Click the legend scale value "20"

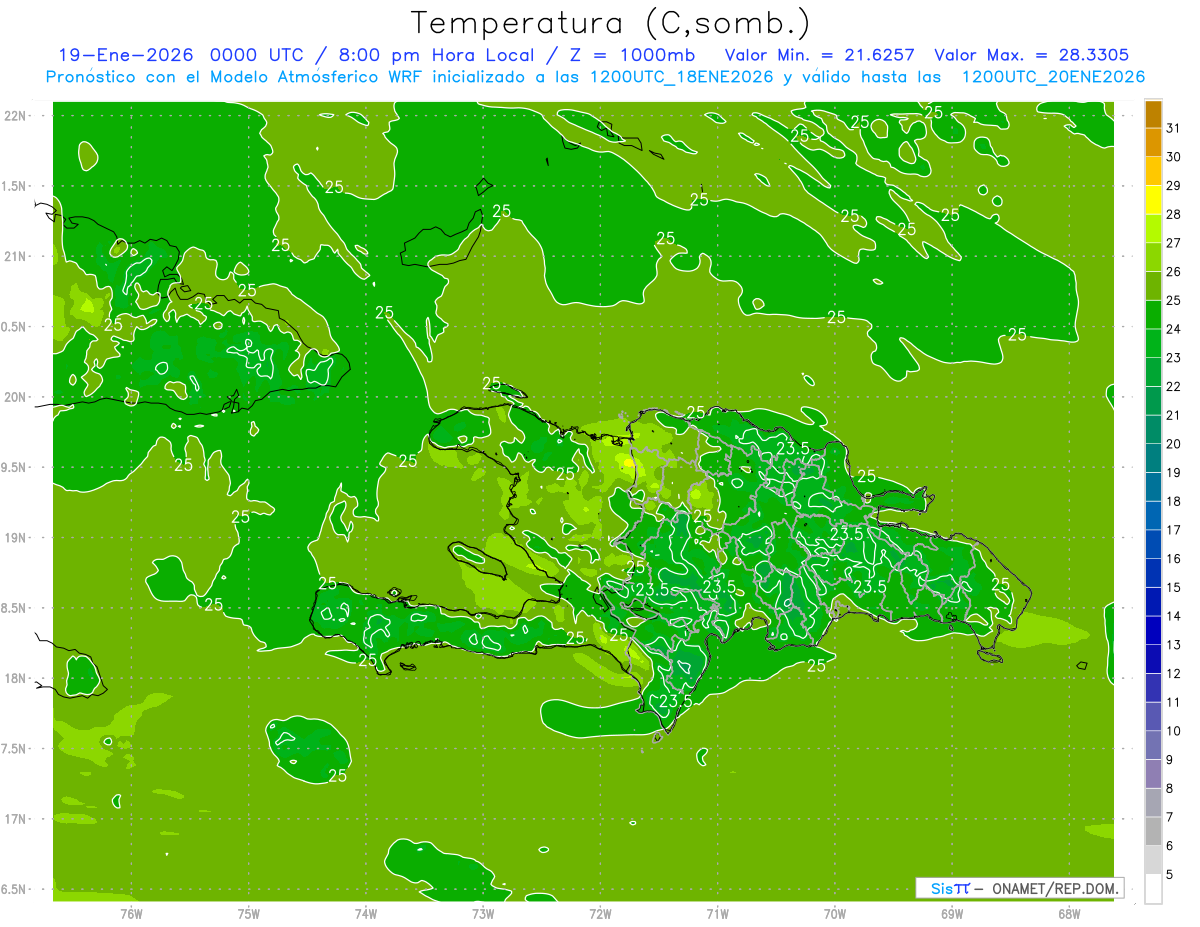coord(1174,444)
